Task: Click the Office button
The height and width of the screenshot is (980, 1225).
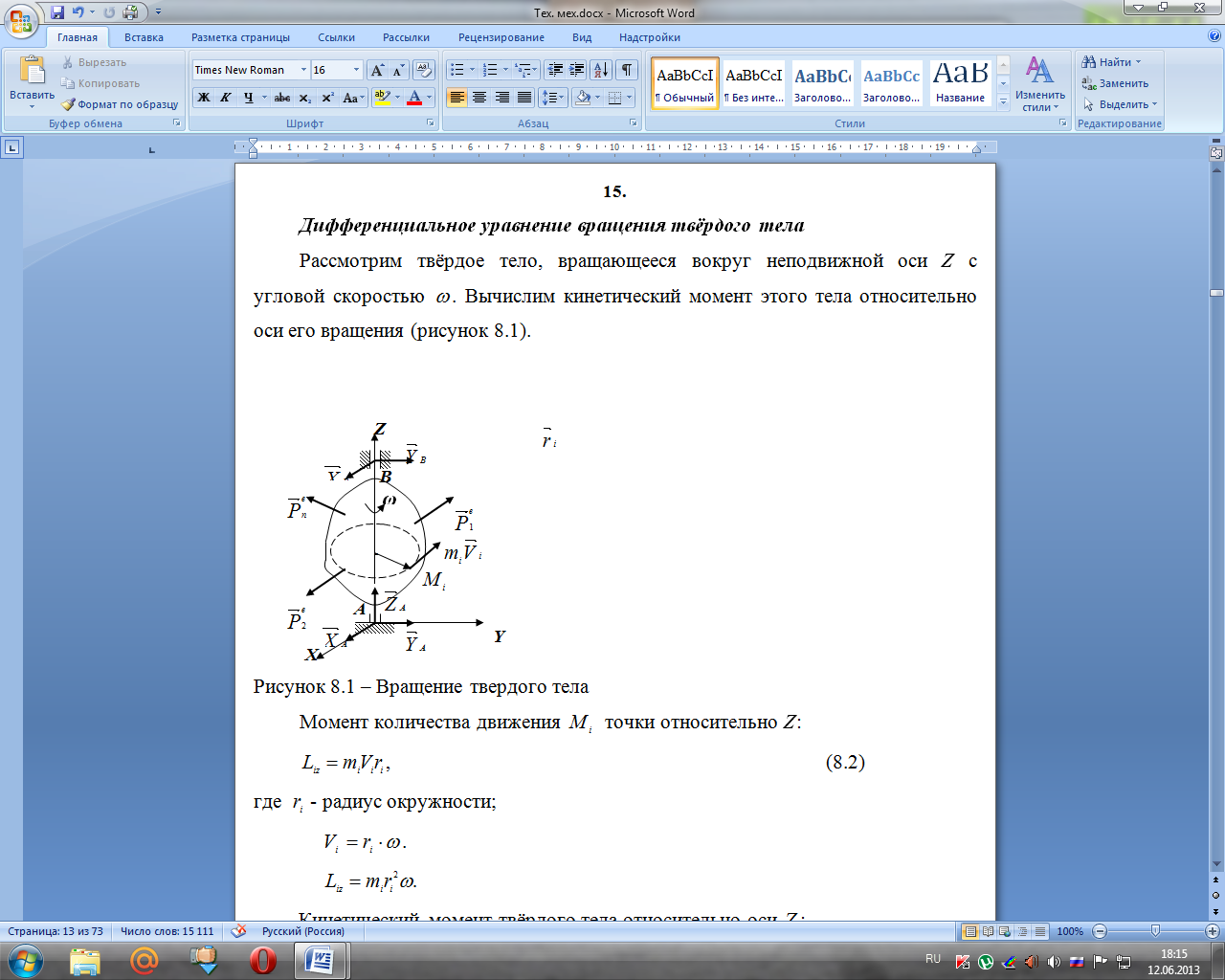Action: click(x=21, y=20)
